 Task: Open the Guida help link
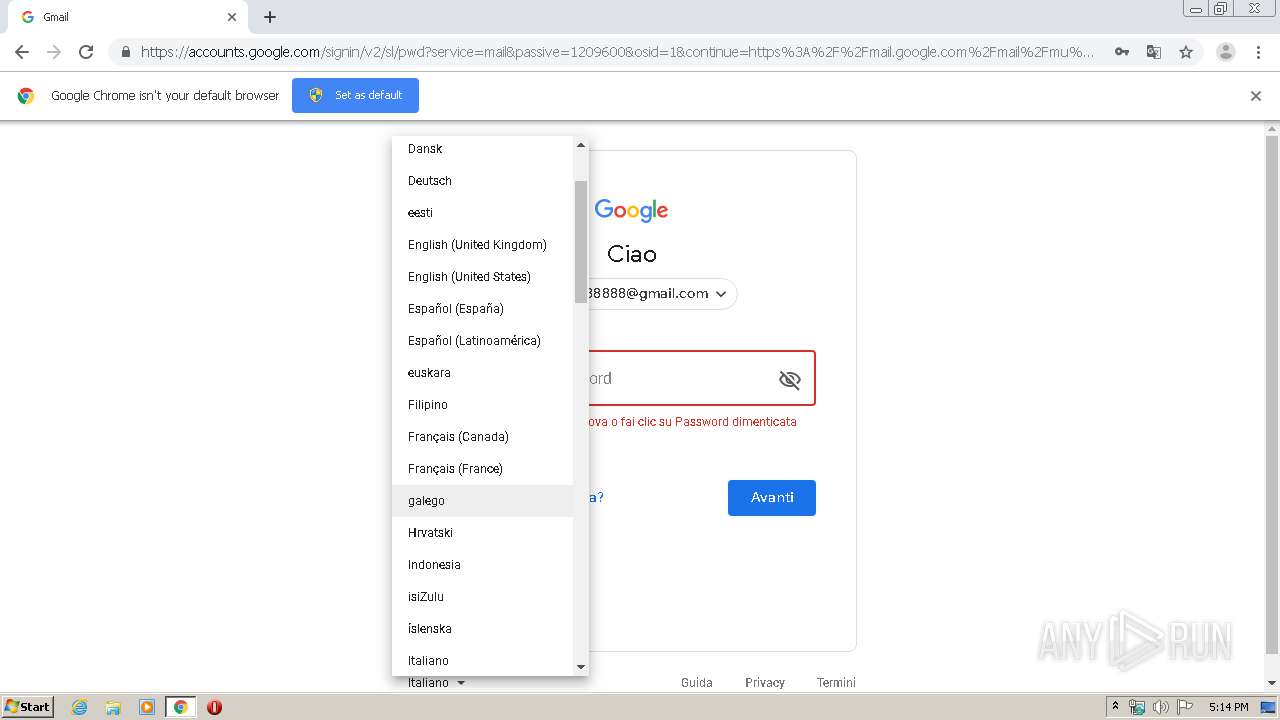(x=697, y=683)
